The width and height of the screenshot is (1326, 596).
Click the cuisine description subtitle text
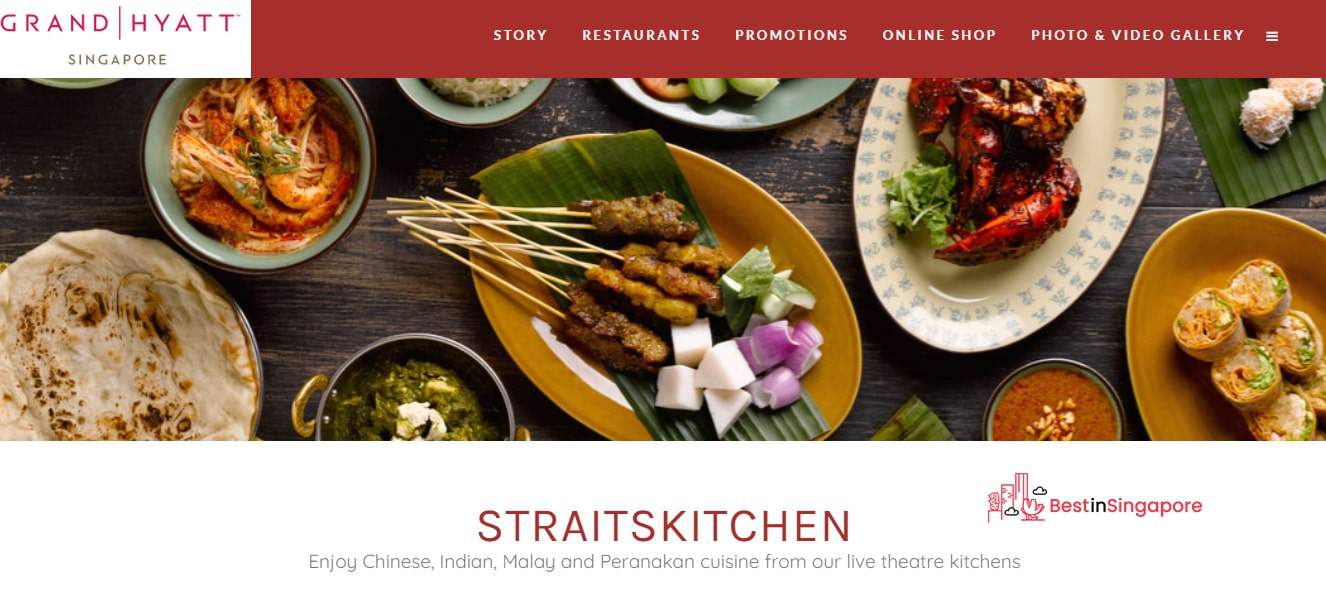click(664, 562)
